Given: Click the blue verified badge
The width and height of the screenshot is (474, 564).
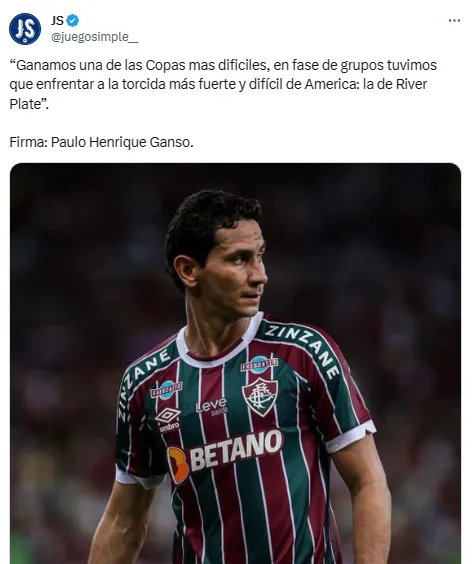Looking at the screenshot, I should tap(73, 21).
